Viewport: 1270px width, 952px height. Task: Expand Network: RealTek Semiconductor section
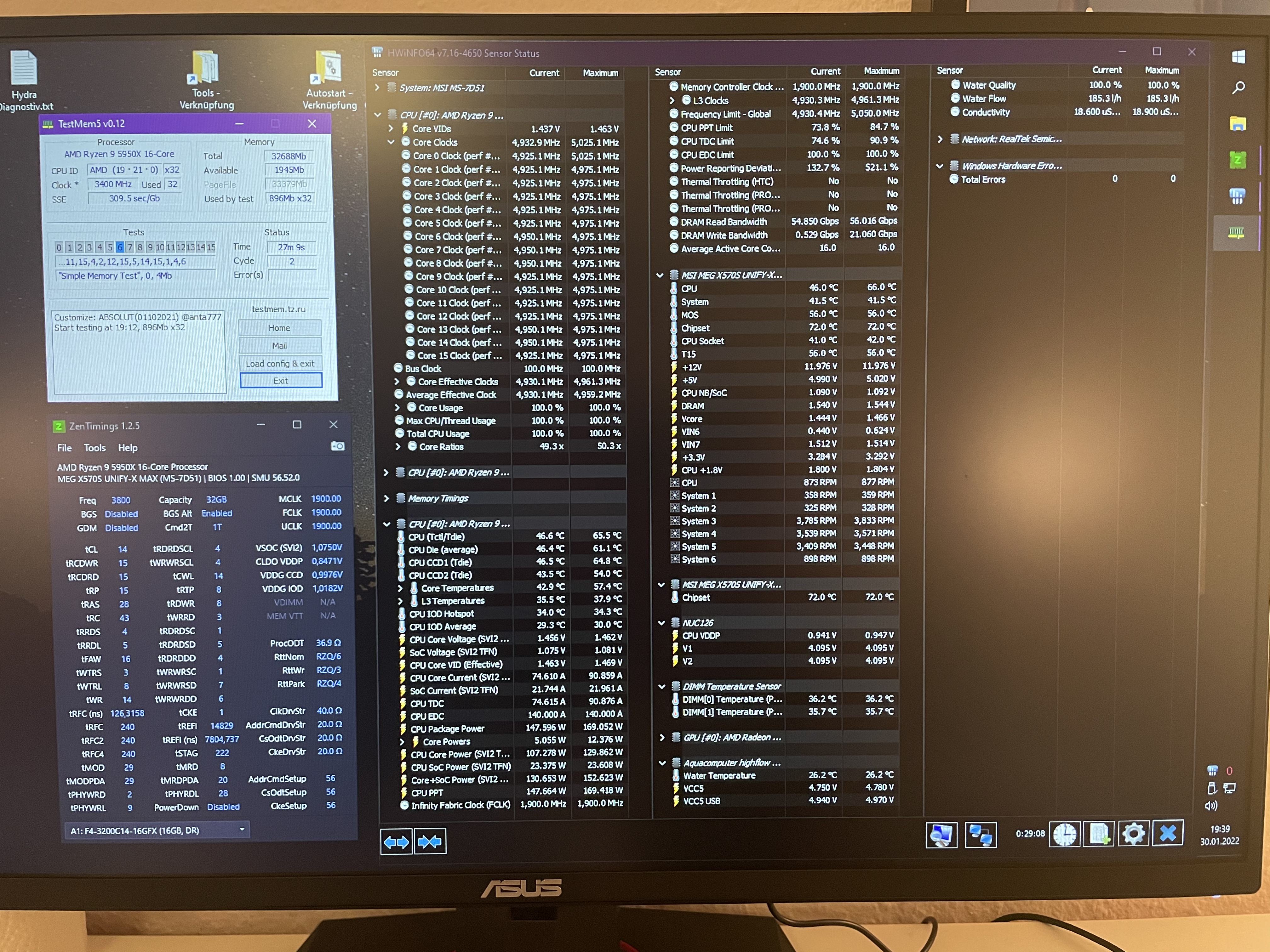(940, 139)
